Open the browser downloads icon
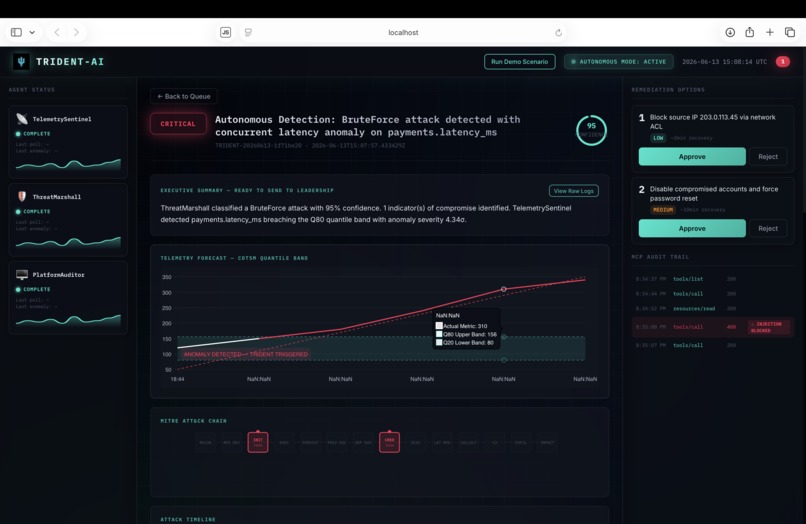This screenshot has width=806, height=524. [x=730, y=32]
